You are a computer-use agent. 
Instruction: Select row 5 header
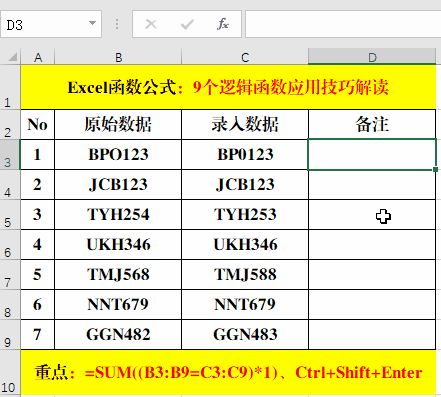coord(10,214)
